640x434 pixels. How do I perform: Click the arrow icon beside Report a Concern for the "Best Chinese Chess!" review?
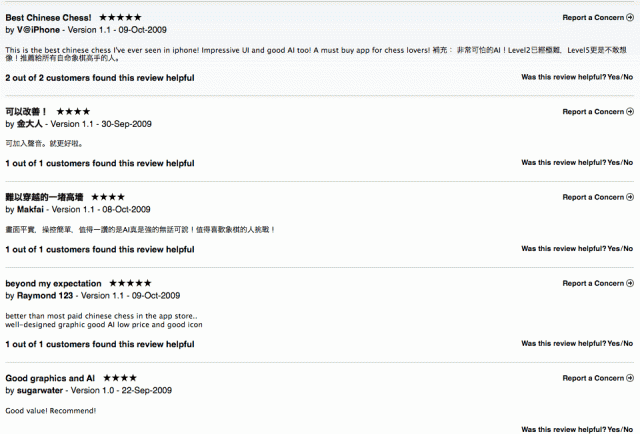[x=629, y=18]
